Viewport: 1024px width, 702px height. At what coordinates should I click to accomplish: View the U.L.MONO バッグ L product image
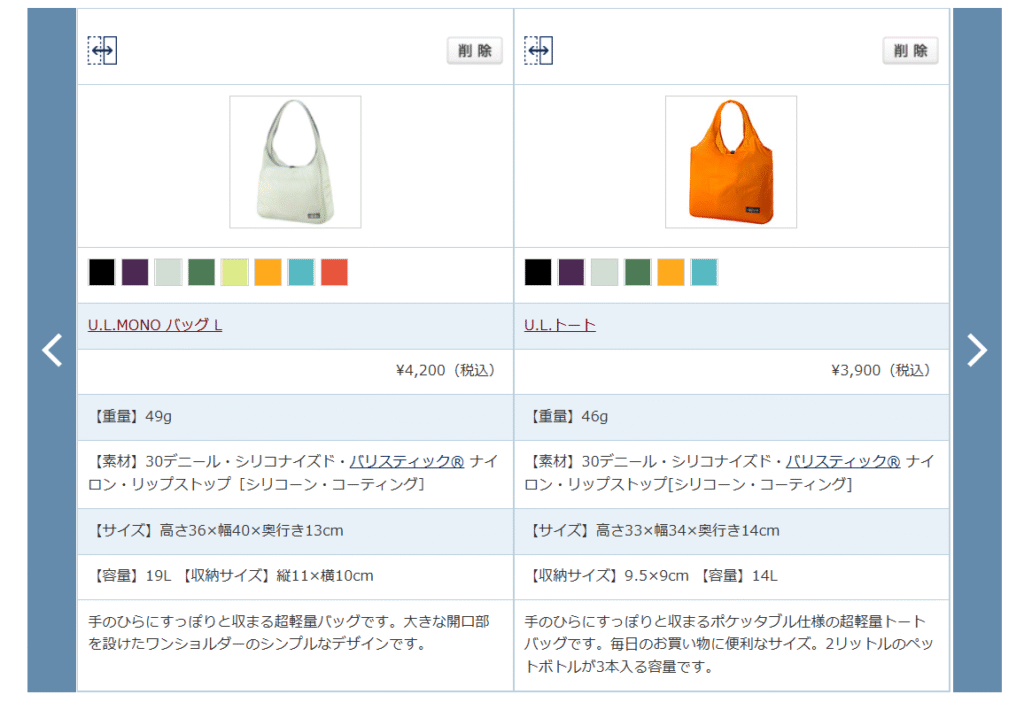click(x=295, y=162)
